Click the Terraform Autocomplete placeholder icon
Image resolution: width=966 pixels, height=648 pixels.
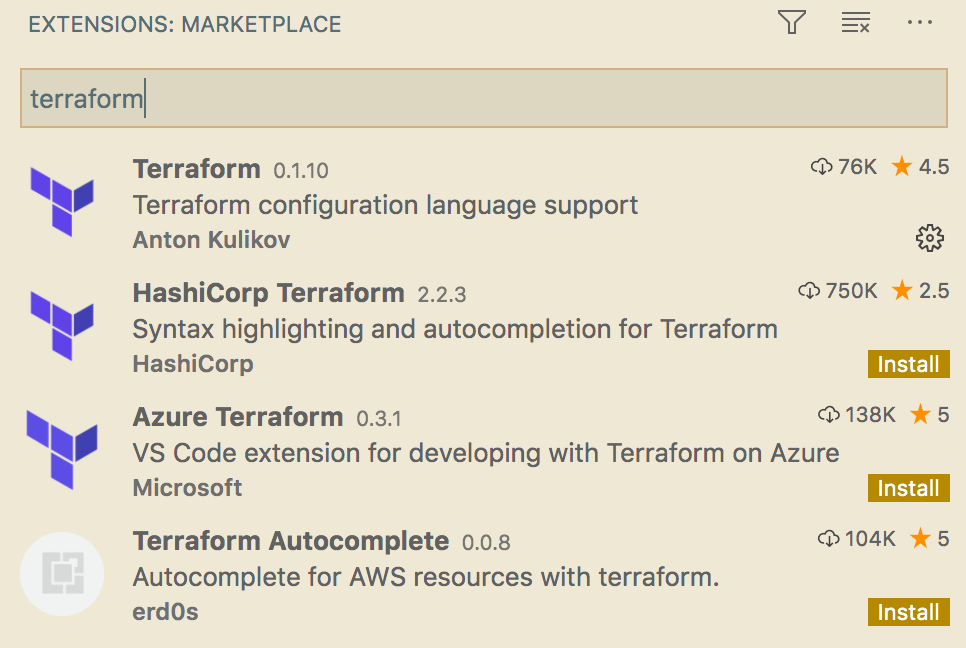pyautogui.click(x=62, y=573)
